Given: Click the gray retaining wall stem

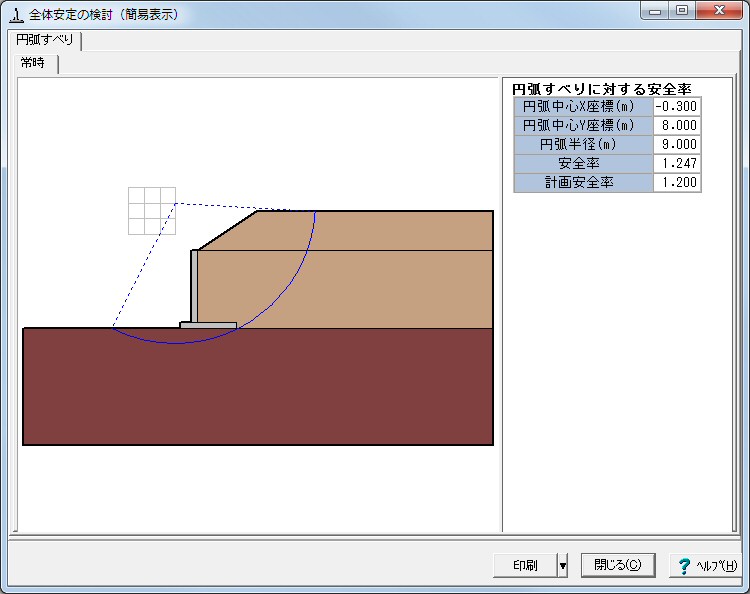Looking at the screenshot, I should pyautogui.click(x=194, y=286).
